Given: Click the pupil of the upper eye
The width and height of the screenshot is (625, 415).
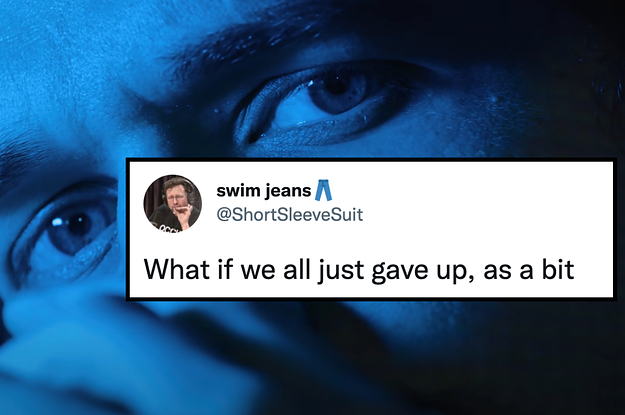Looking at the screenshot, I should [338, 85].
